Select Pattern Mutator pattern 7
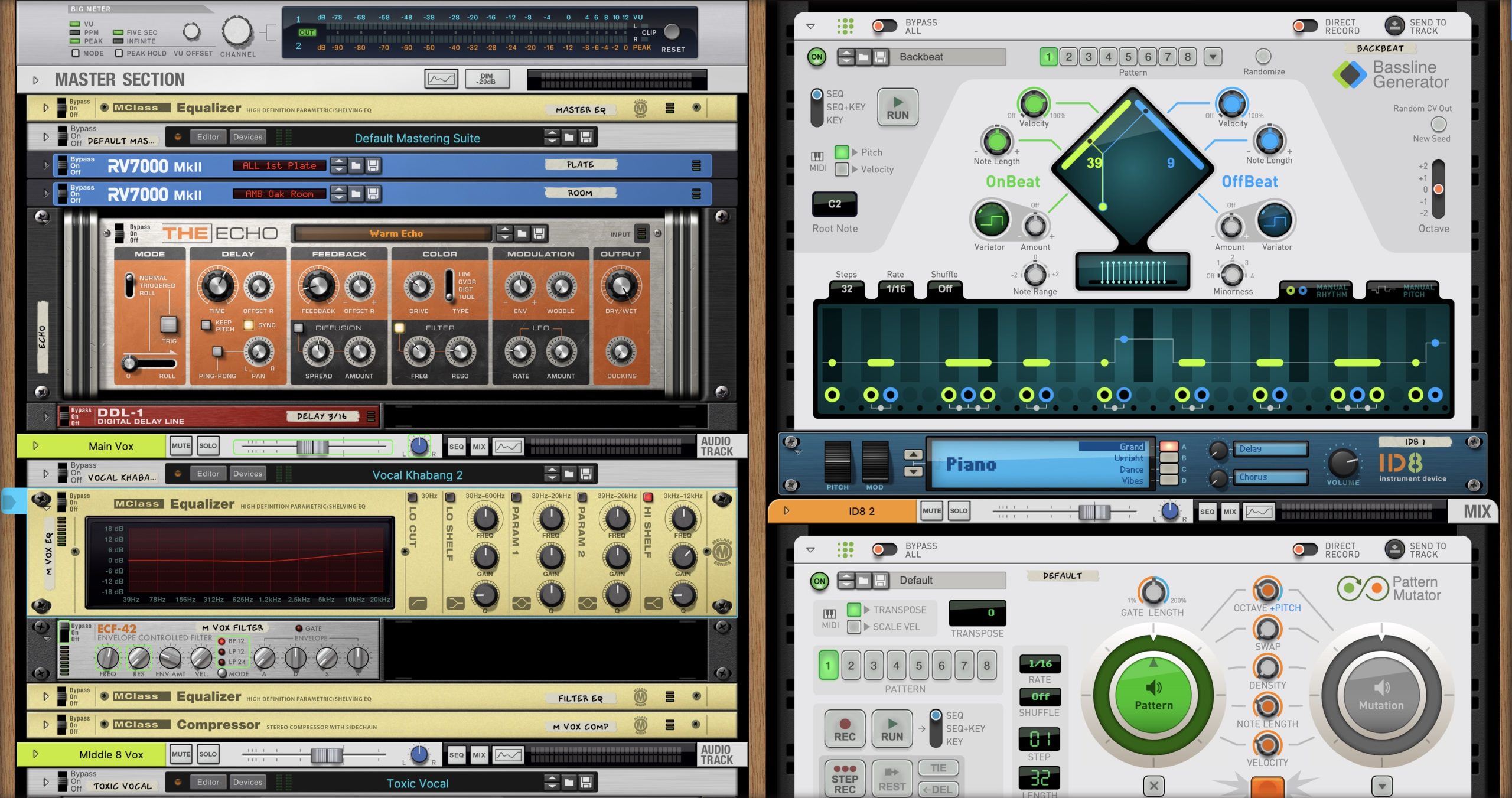Viewport: 1512px width, 798px height. [964, 666]
